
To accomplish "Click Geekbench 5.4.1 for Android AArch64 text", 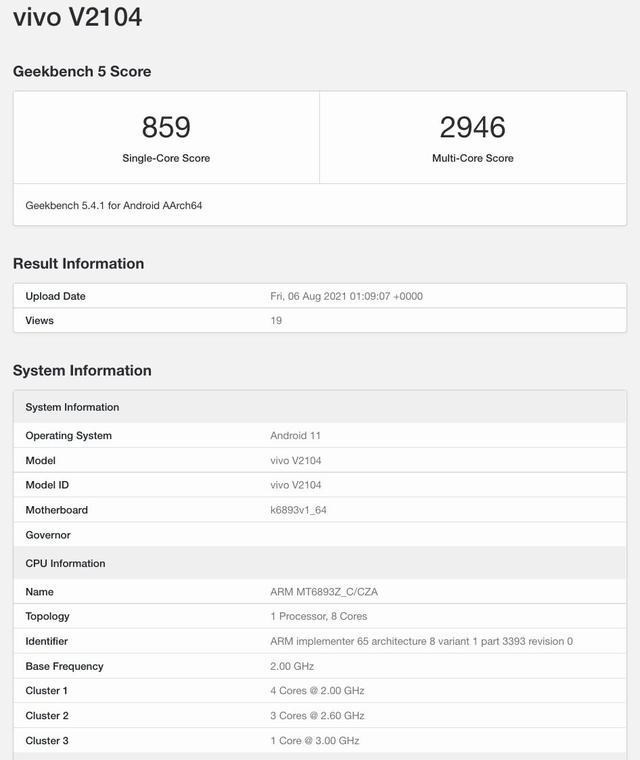I will [x=114, y=206].
